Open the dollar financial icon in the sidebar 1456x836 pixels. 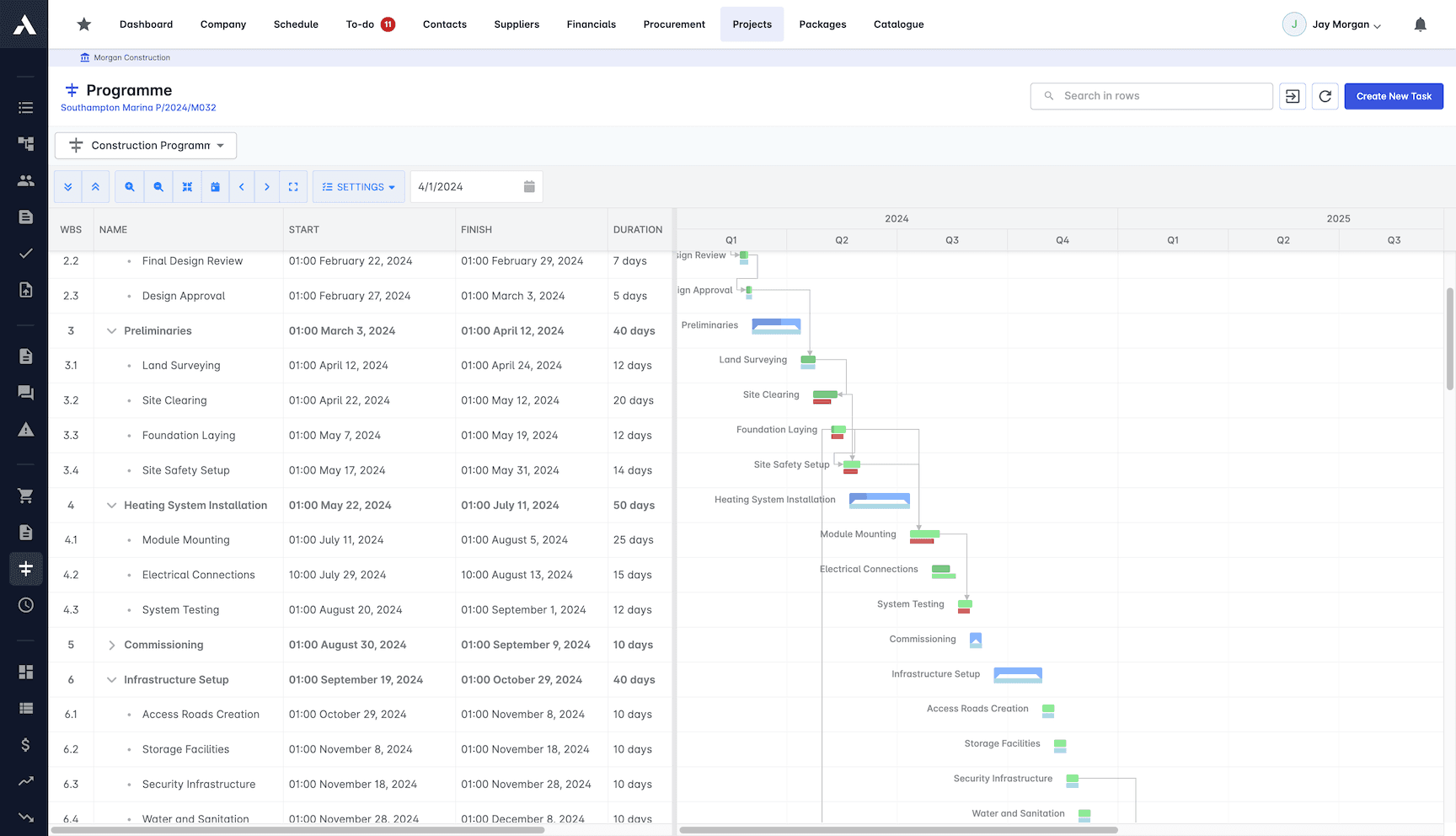tap(25, 745)
